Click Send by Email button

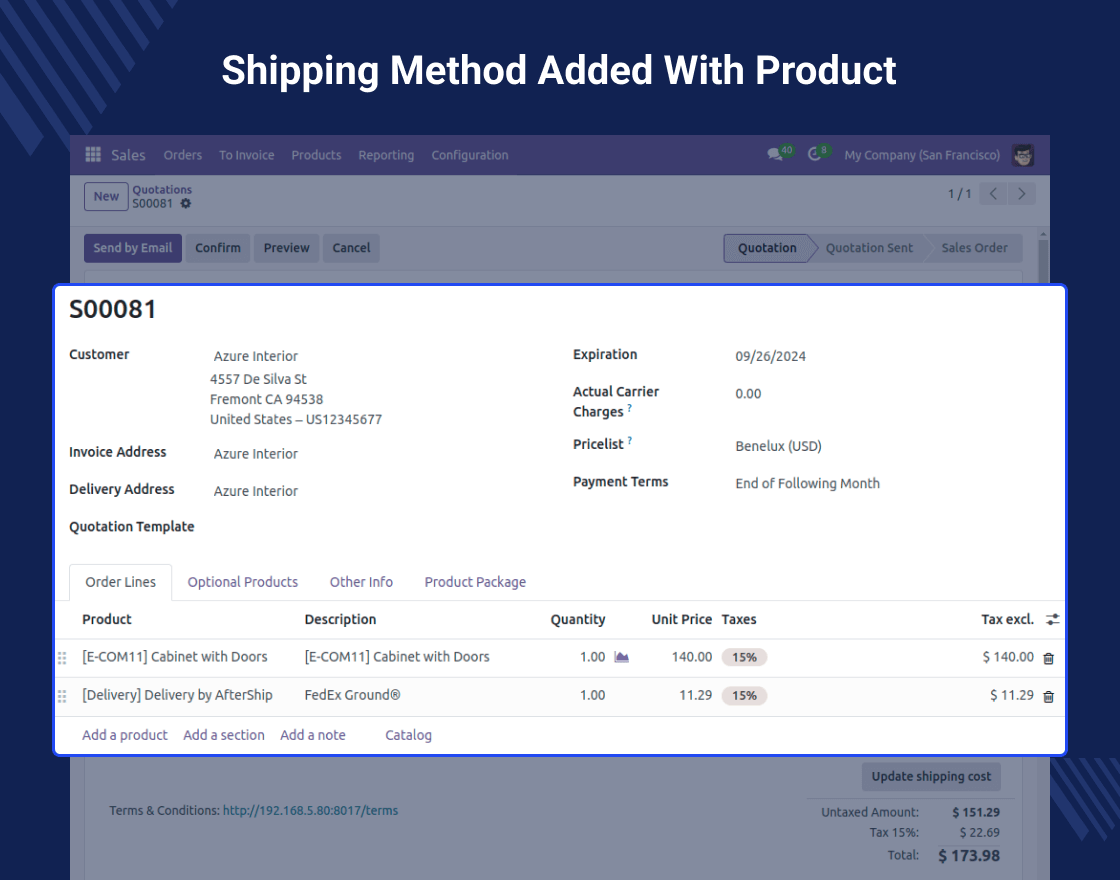tap(133, 248)
